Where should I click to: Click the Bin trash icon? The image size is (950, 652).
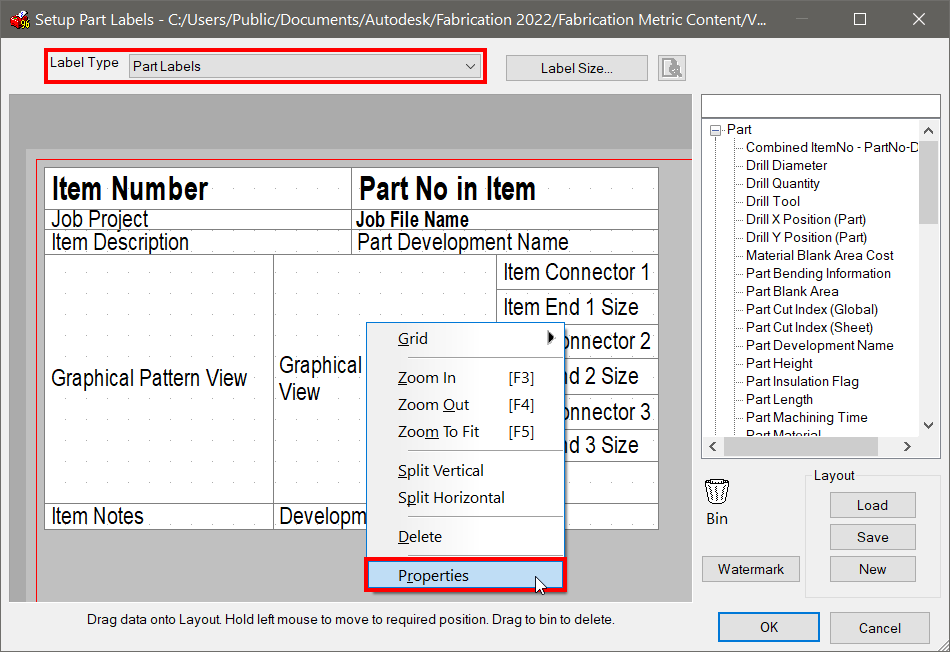click(x=716, y=490)
